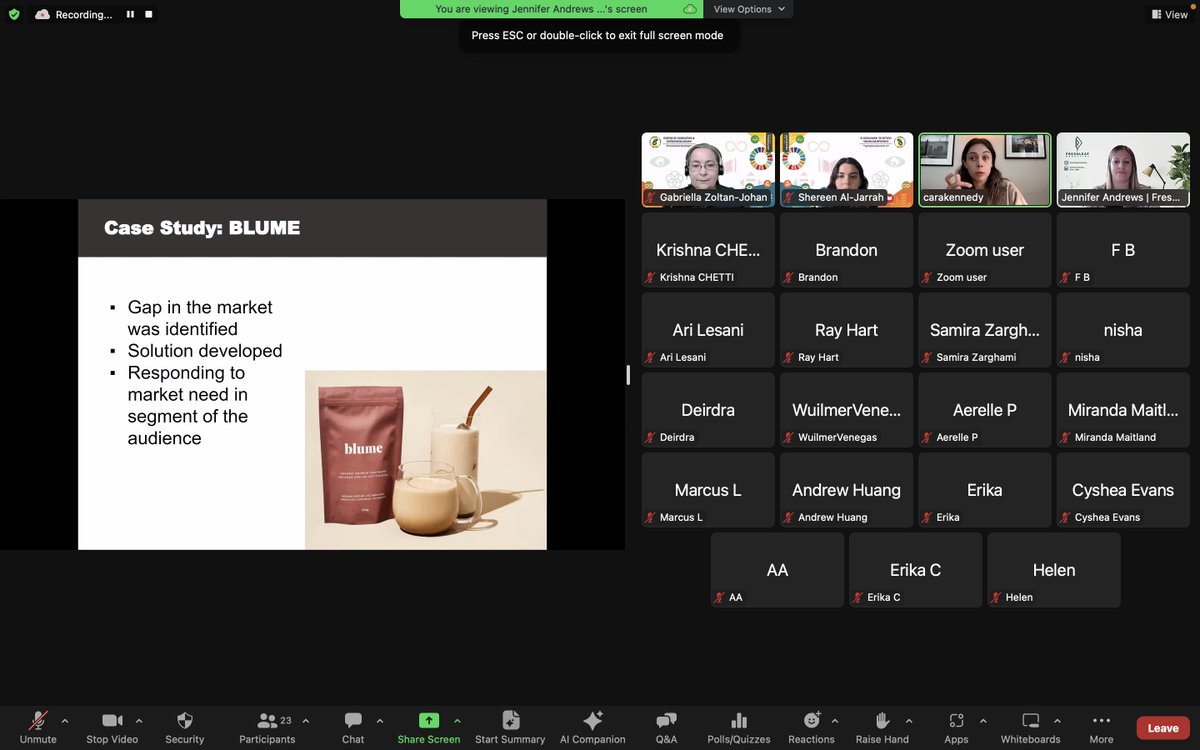The image size is (1200, 750).
Task: Click divider handle between share and gallery
Action: [628, 375]
